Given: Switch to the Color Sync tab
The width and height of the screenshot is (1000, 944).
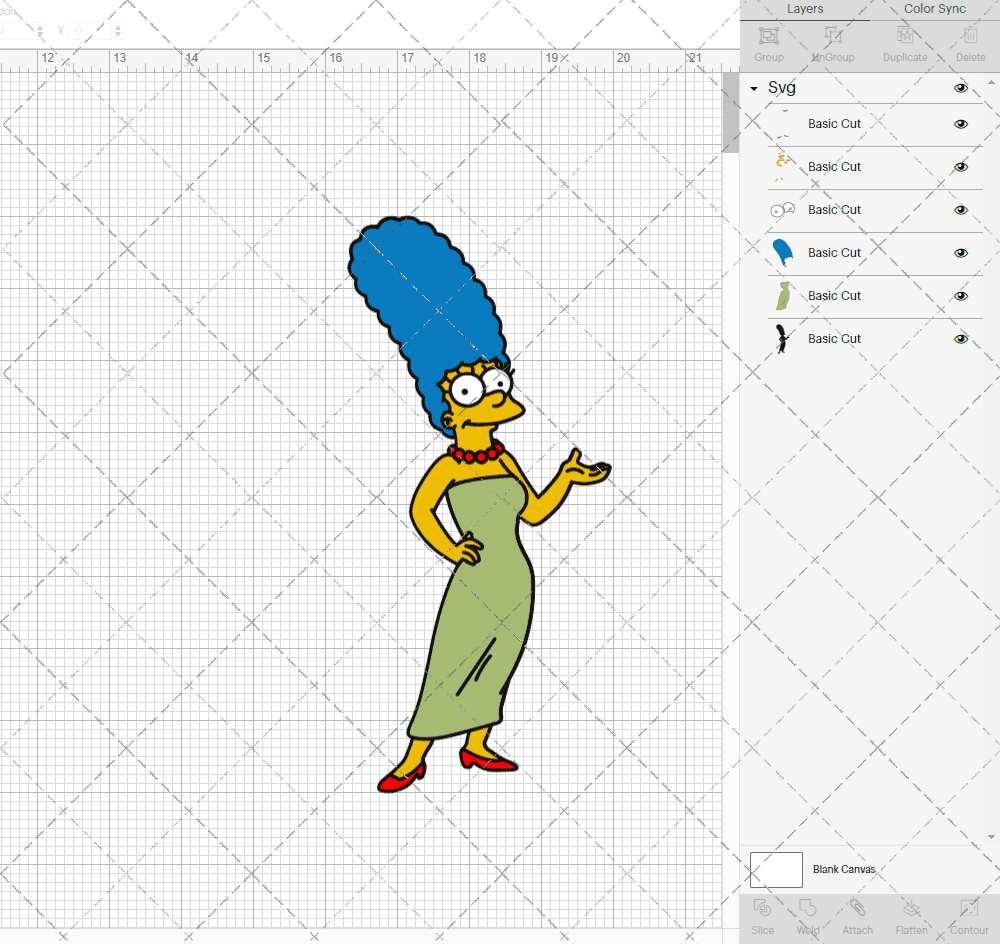Looking at the screenshot, I should pyautogui.click(x=934, y=9).
